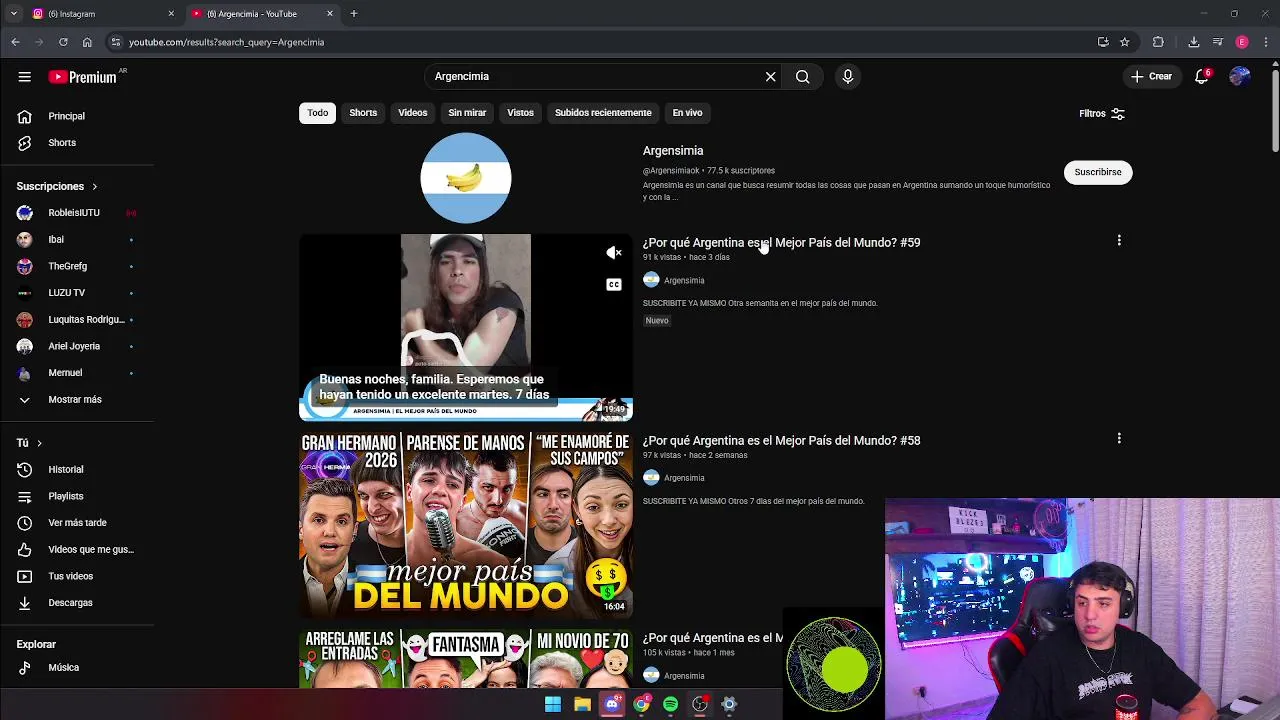Open Argensimia channel name link

click(x=673, y=151)
